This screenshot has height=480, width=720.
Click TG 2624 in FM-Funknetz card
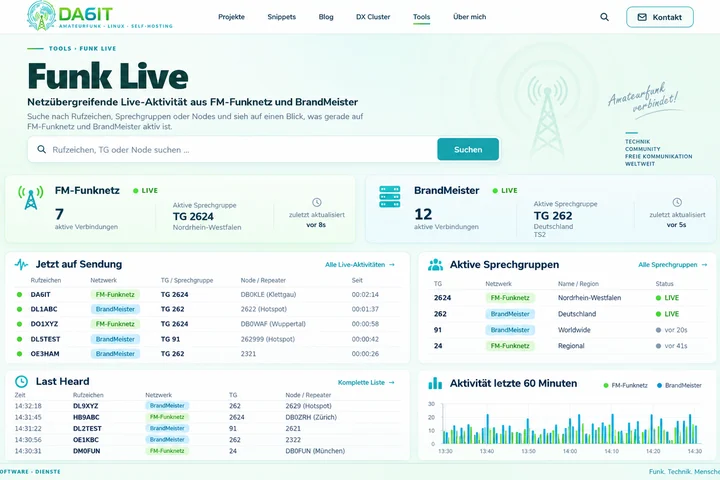pos(193,216)
